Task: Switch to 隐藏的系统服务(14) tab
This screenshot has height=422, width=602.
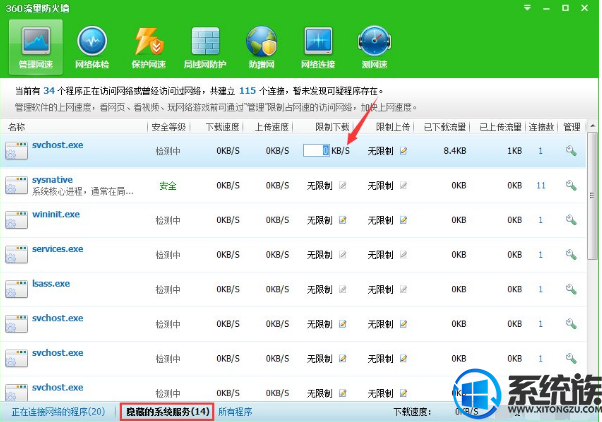Action: (167, 412)
